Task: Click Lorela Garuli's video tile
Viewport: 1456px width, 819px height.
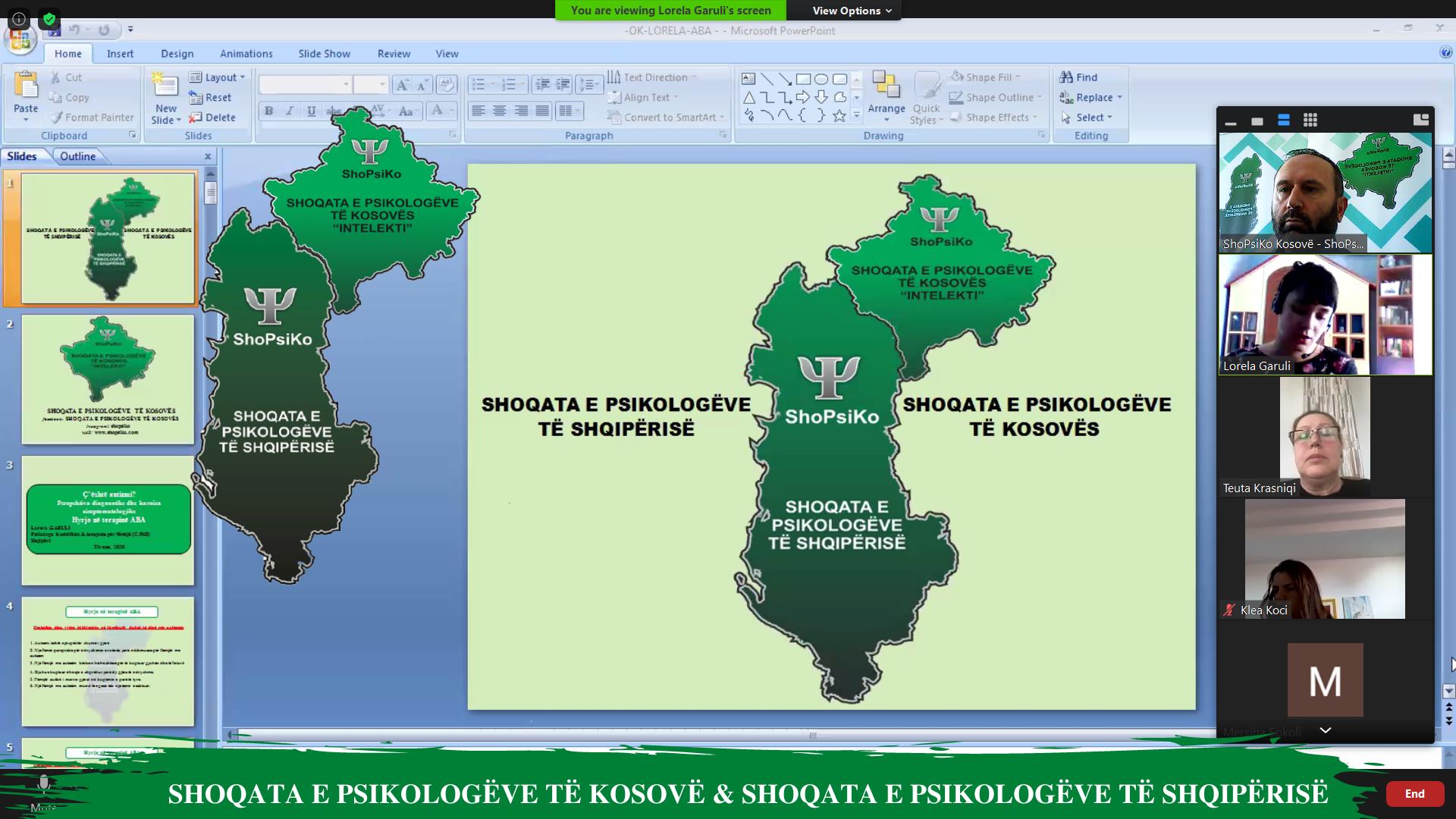Action: point(1325,315)
